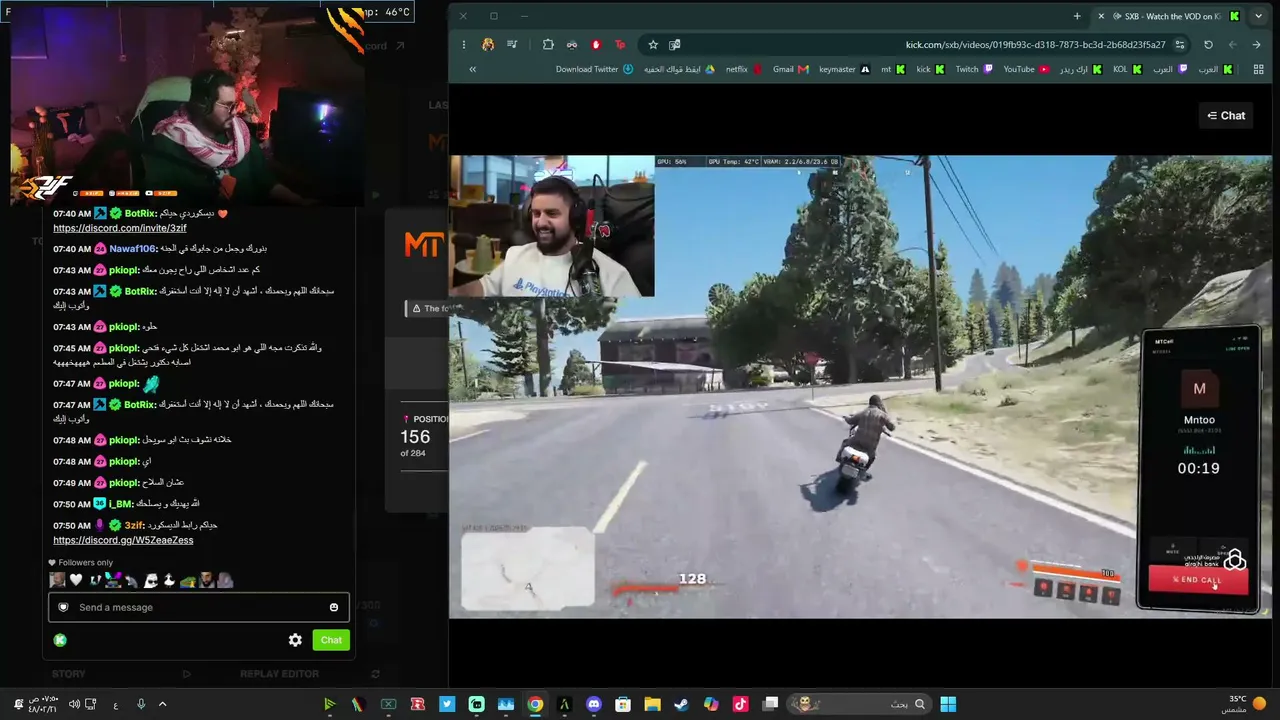Show hidden system tray icons
This screenshot has height=720, width=1280.
162,704
